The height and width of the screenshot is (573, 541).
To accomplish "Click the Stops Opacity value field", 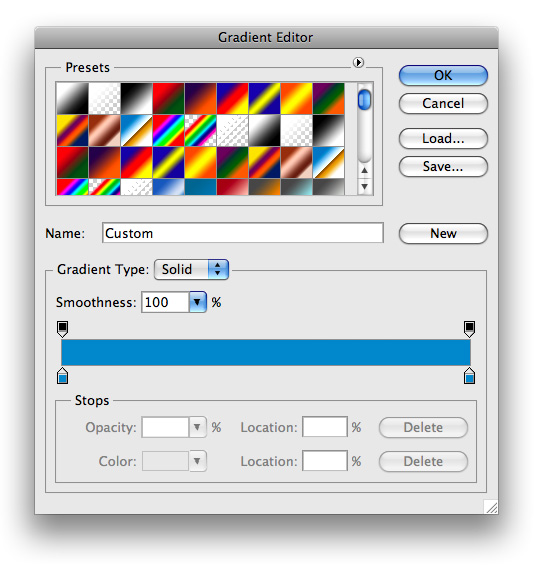I will coord(165,427).
